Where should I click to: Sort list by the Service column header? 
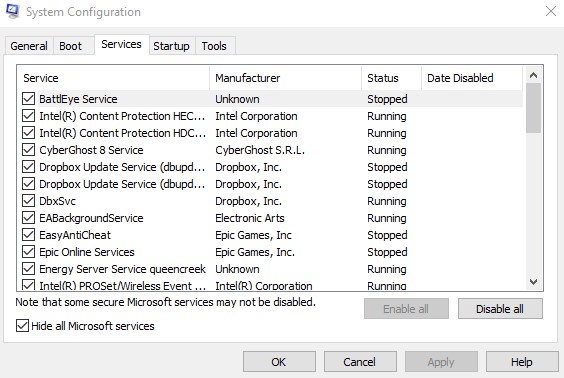click(113, 78)
